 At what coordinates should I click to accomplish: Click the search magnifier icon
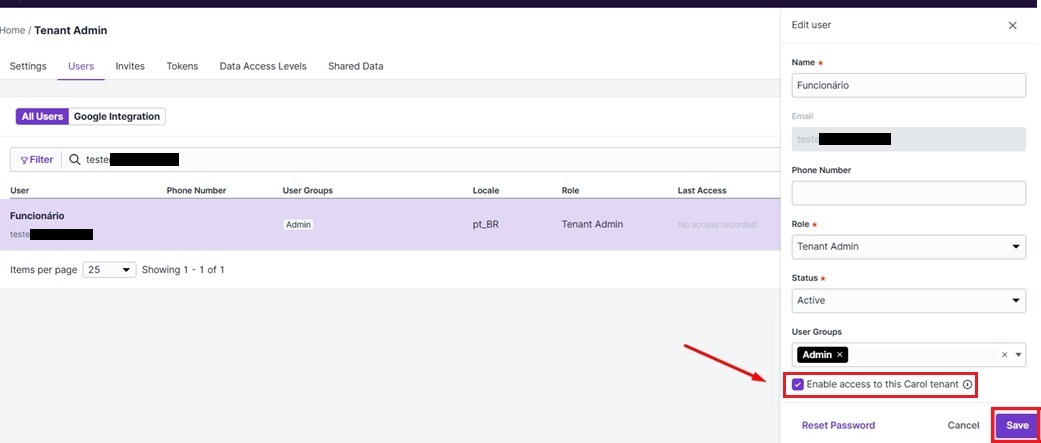click(75, 159)
